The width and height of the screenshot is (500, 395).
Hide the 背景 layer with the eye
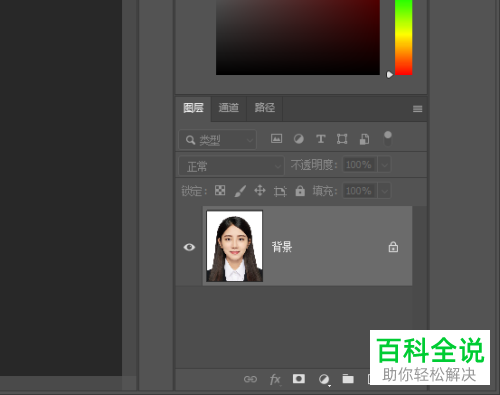(189, 247)
